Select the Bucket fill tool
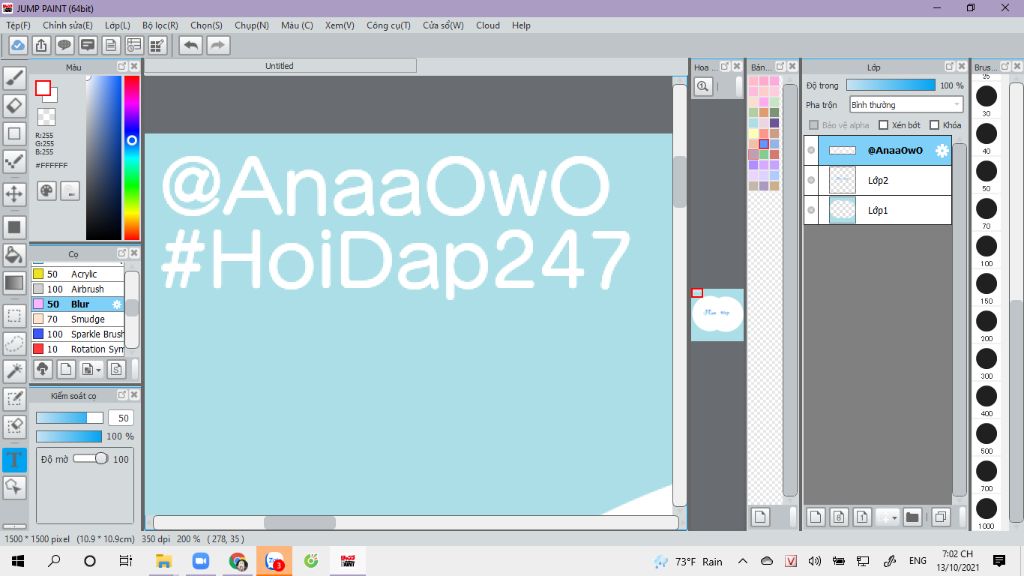The width and height of the screenshot is (1024, 576). click(x=14, y=255)
